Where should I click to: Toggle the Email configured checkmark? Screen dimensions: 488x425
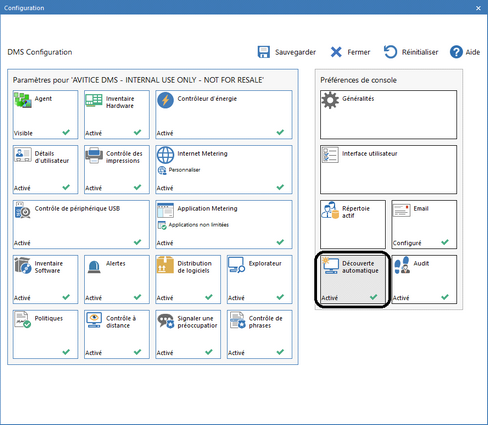pyautogui.click(x=445, y=242)
